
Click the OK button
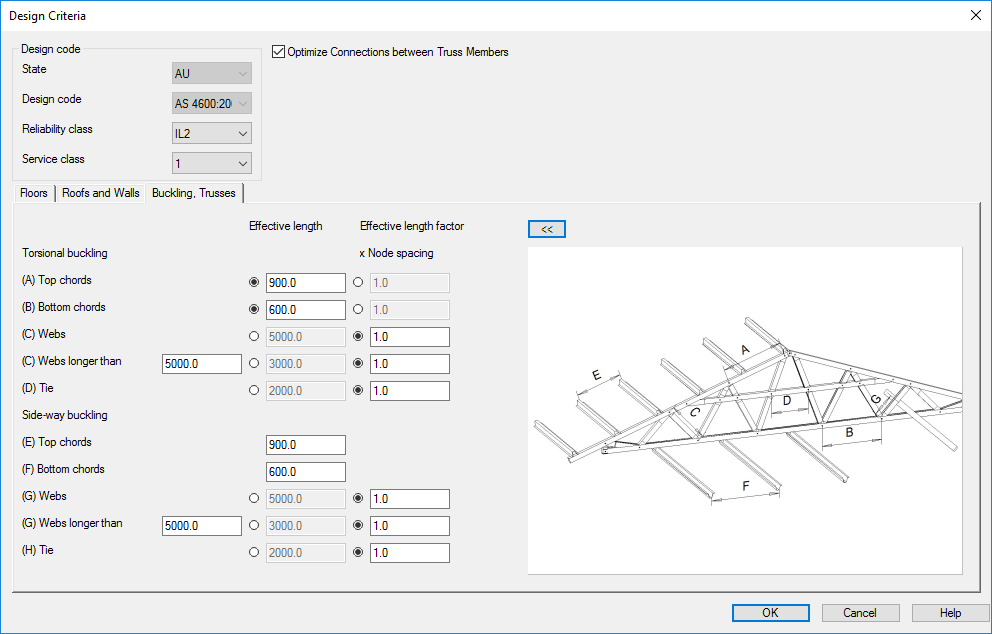770,613
